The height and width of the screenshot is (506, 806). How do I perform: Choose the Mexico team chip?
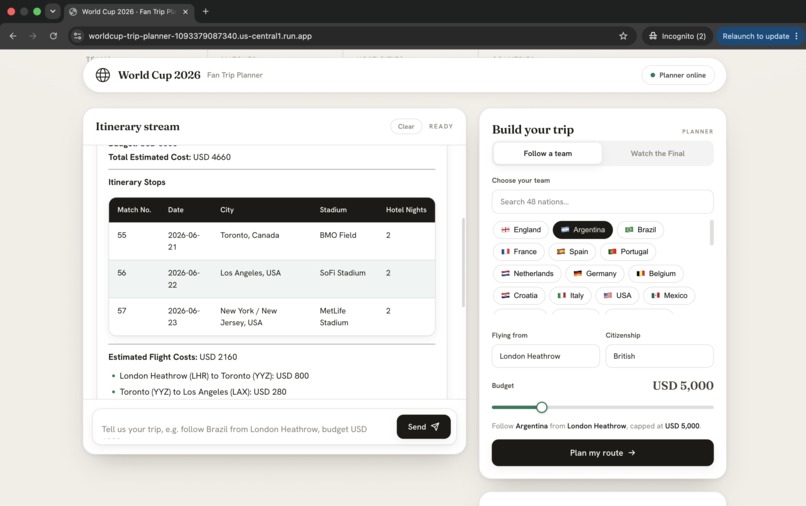point(669,296)
